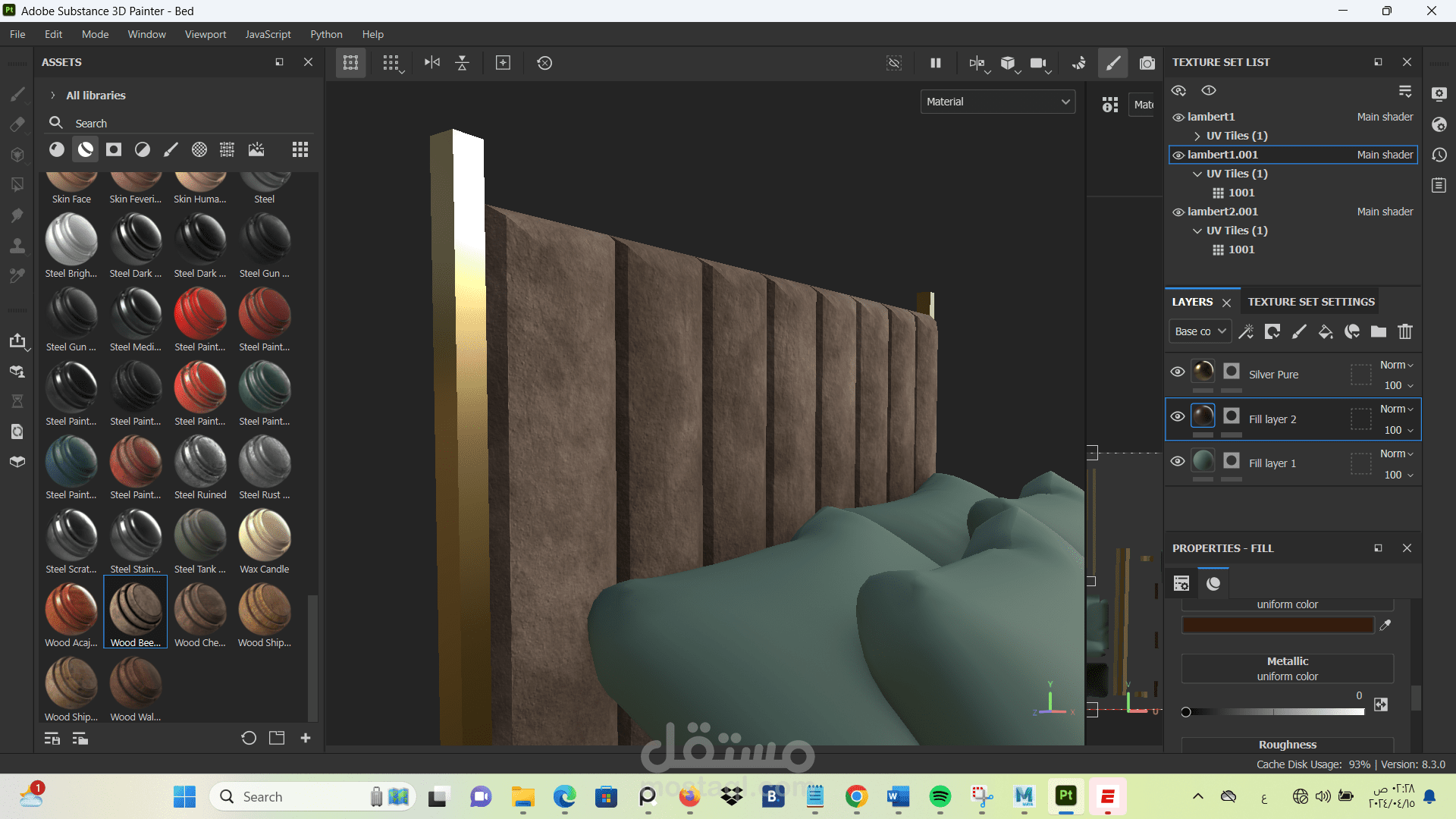Switch asset view to grid layout
The width and height of the screenshot is (1456, 819).
pyautogui.click(x=300, y=149)
